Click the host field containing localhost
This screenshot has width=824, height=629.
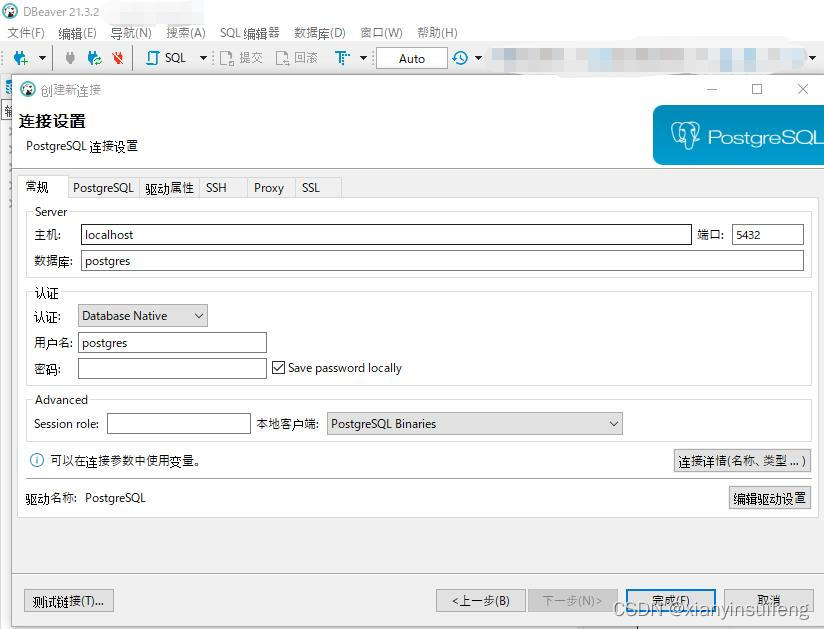(x=386, y=234)
